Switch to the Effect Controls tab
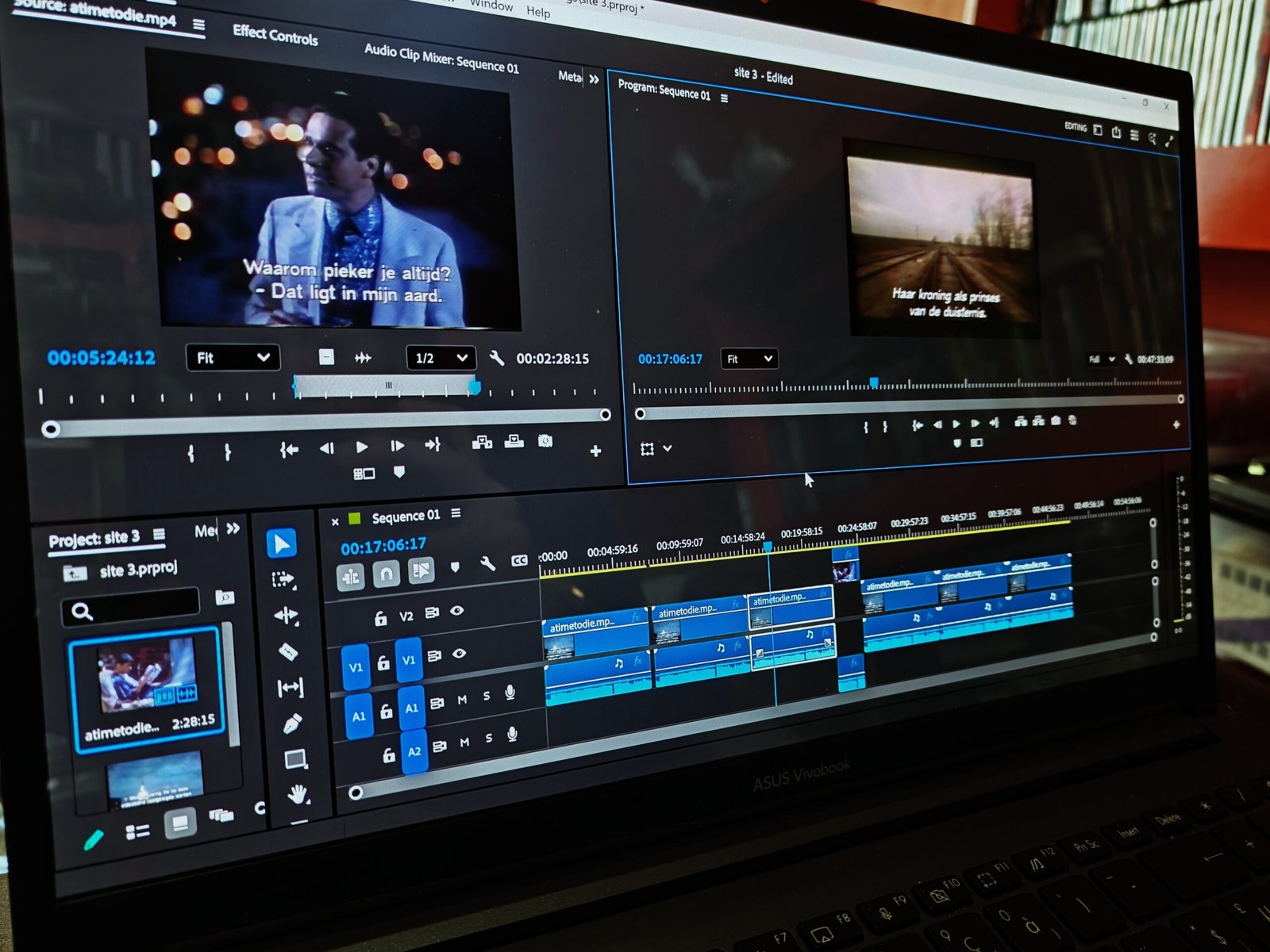Viewport: 1270px width, 952px height. coord(275,35)
